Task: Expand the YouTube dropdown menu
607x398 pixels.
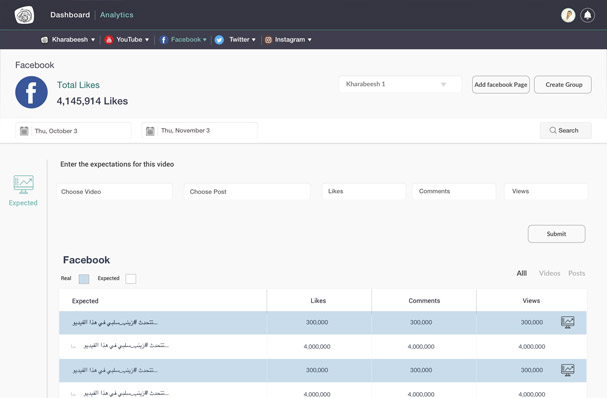Action: tap(147, 40)
